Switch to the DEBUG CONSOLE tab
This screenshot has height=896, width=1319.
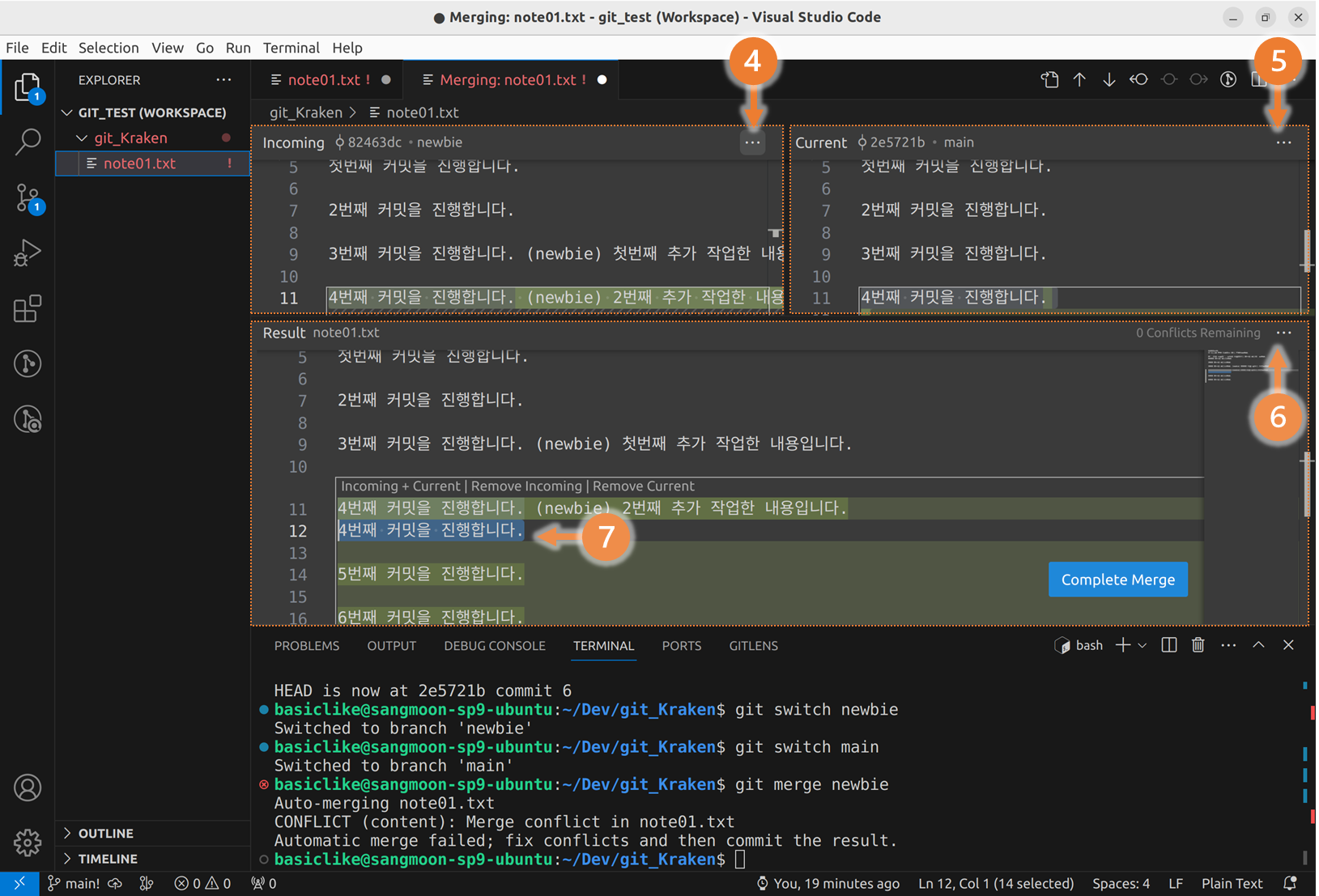click(494, 645)
